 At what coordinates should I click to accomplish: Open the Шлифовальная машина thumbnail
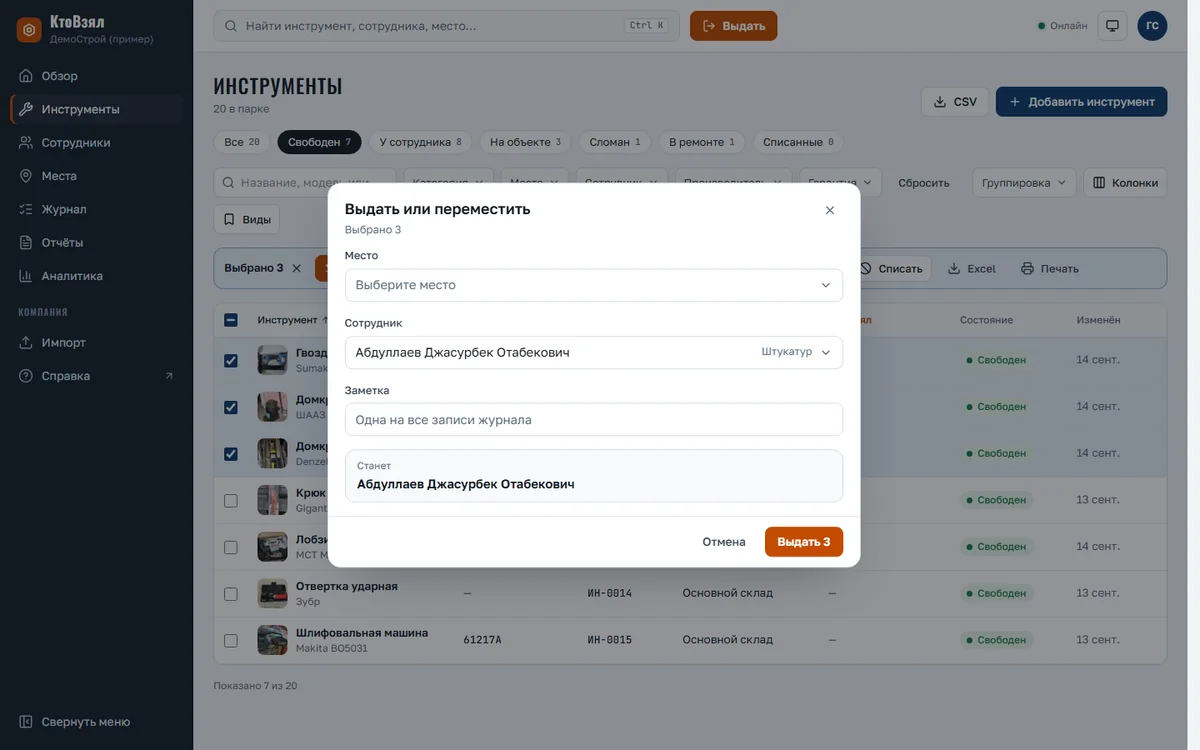[272, 640]
